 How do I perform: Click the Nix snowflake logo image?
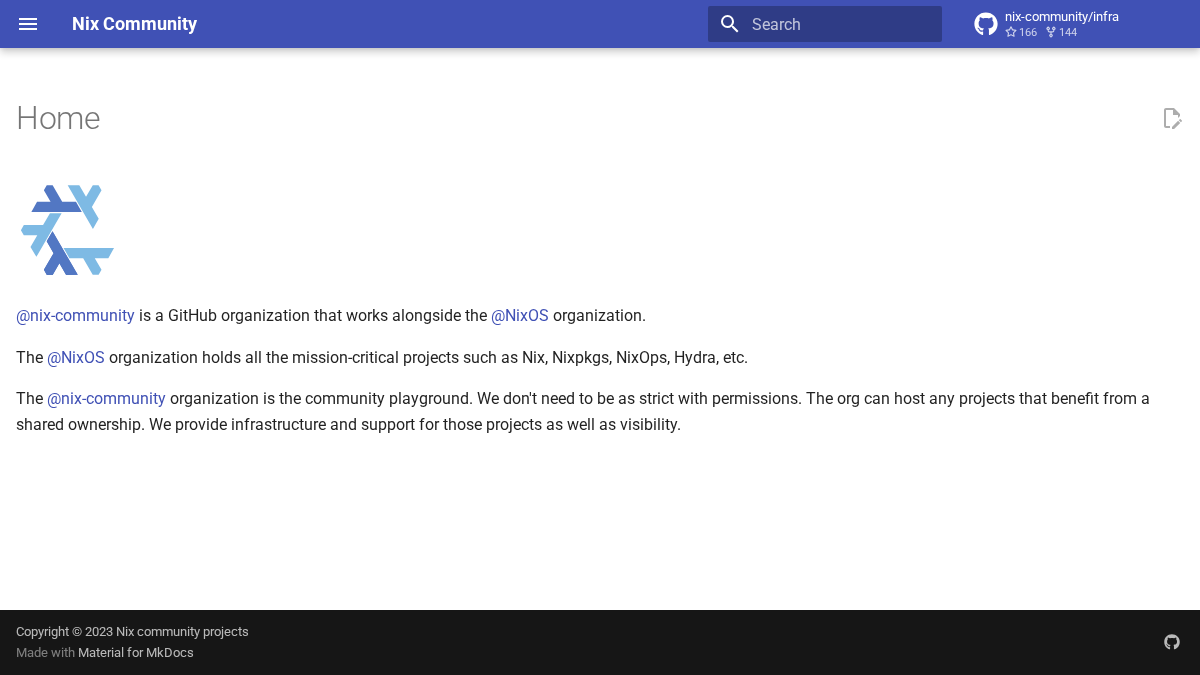(x=68, y=230)
